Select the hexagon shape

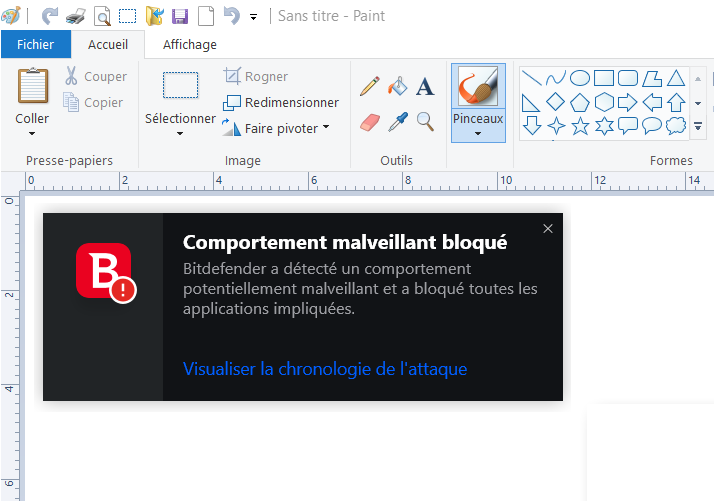604,102
